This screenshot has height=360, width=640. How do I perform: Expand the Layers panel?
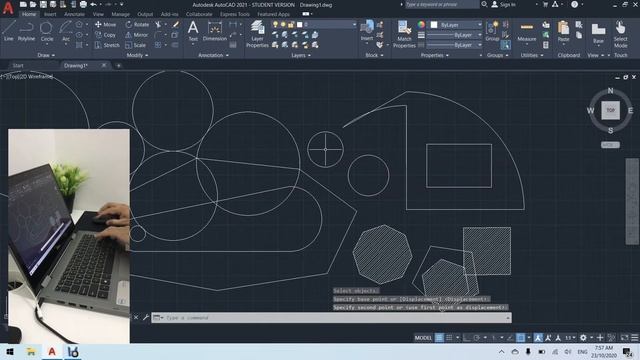click(x=301, y=55)
